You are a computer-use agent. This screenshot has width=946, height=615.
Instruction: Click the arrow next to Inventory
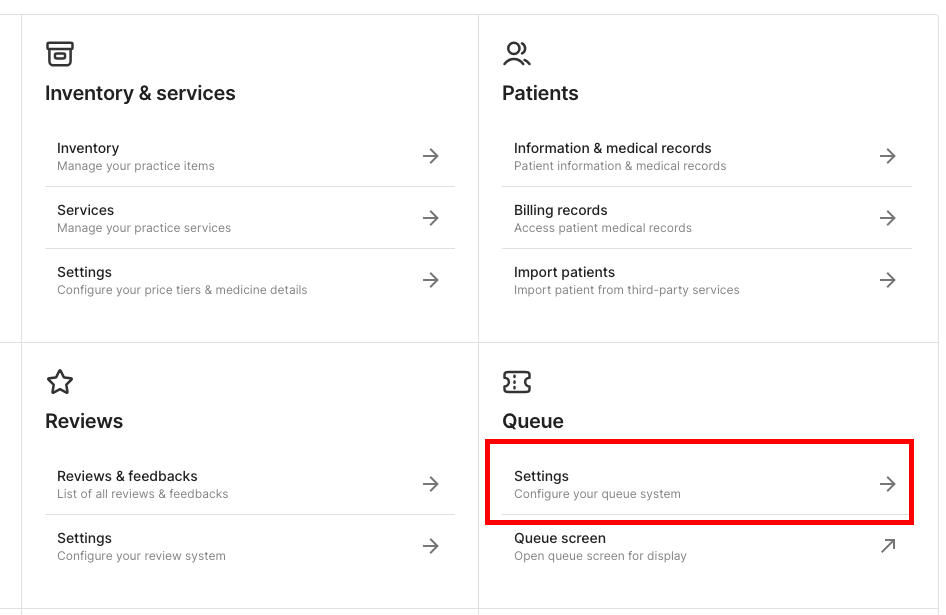pos(430,156)
